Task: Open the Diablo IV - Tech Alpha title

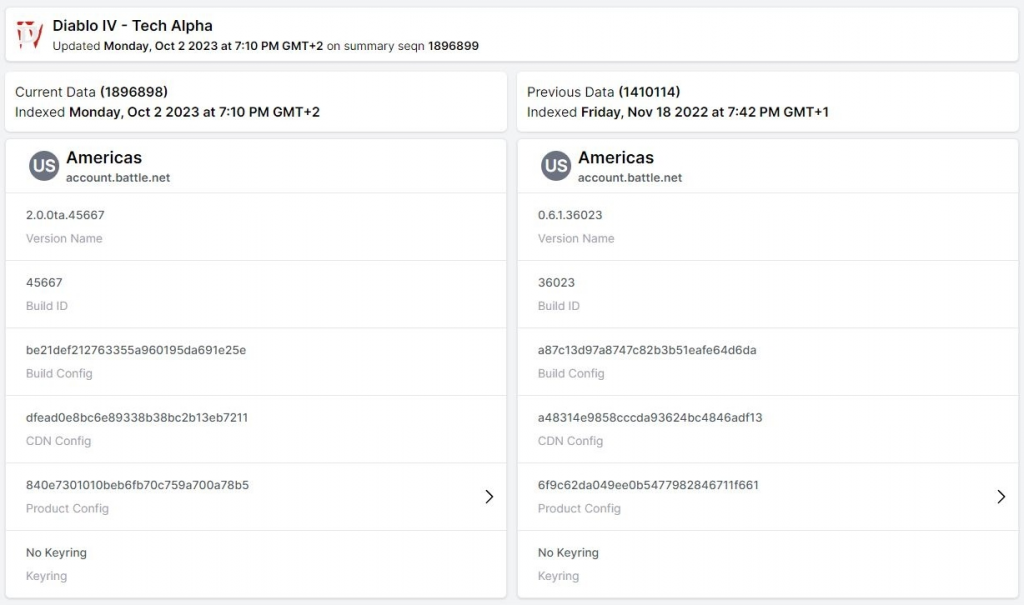Action: pos(133,25)
